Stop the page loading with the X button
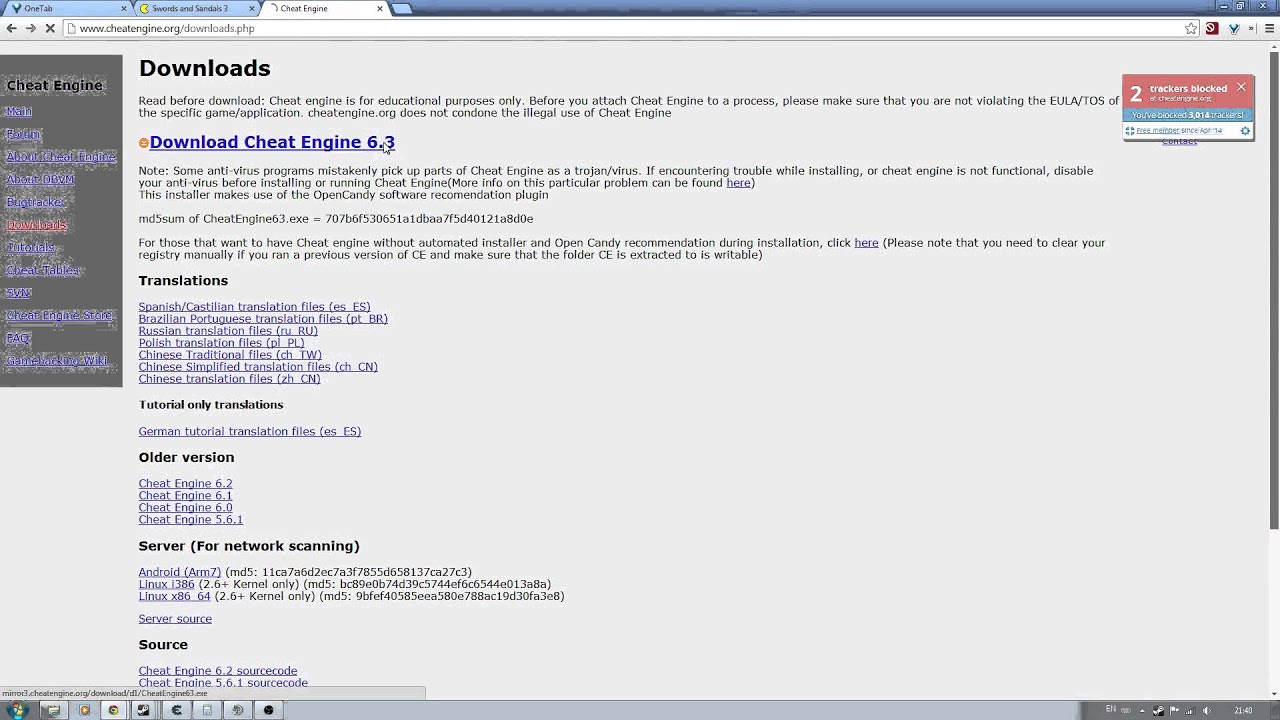The width and height of the screenshot is (1280, 720). pos(49,29)
